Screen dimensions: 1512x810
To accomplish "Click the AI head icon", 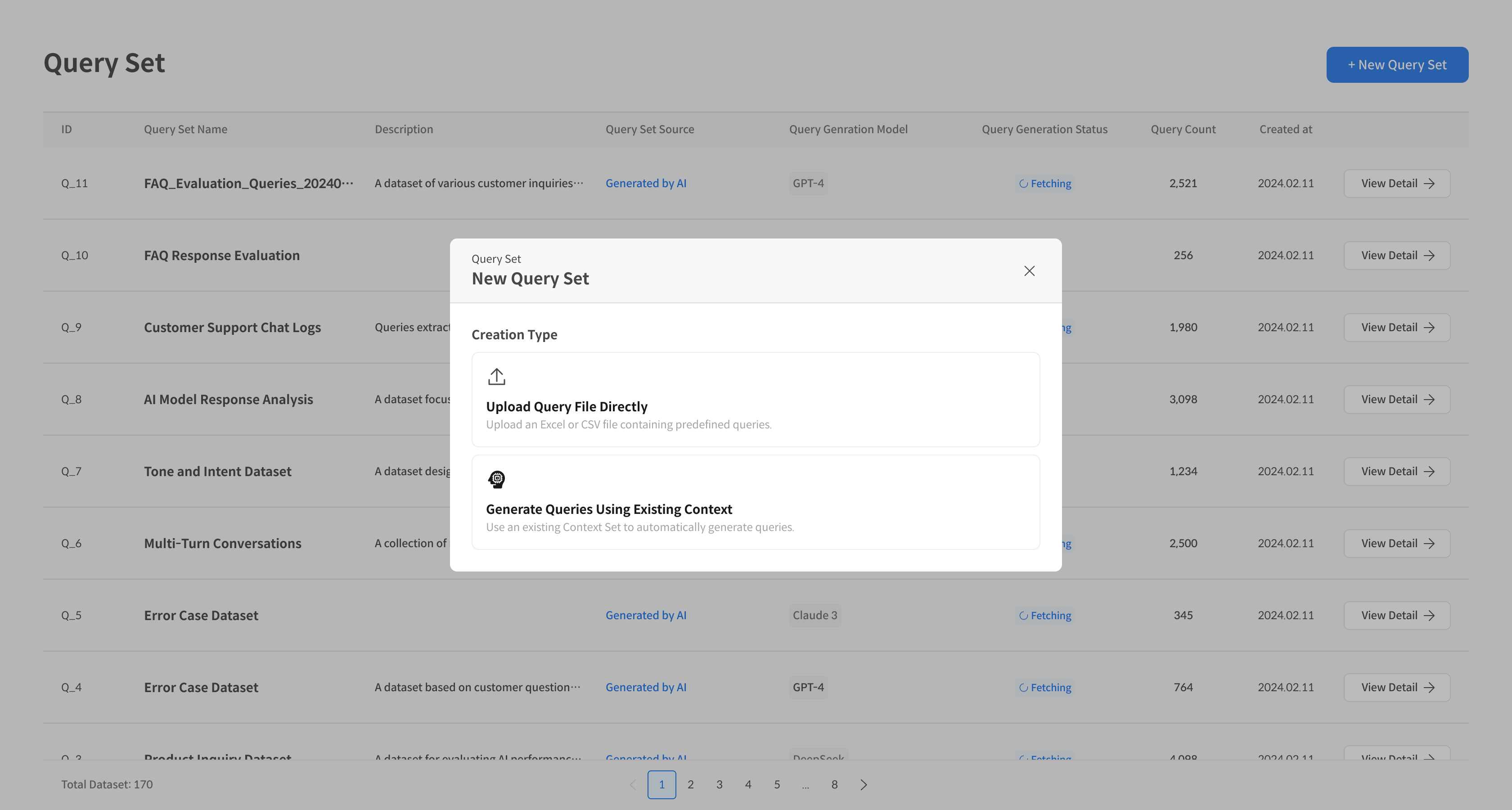I will click(x=496, y=479).
